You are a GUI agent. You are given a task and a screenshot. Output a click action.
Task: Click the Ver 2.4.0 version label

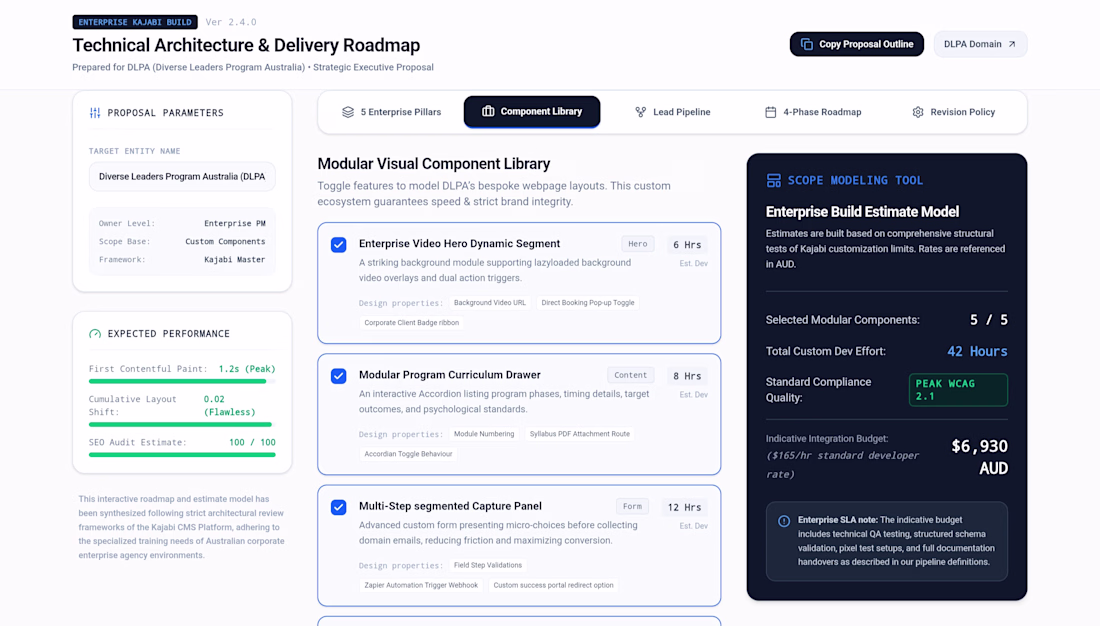click(x=231, y=22)
